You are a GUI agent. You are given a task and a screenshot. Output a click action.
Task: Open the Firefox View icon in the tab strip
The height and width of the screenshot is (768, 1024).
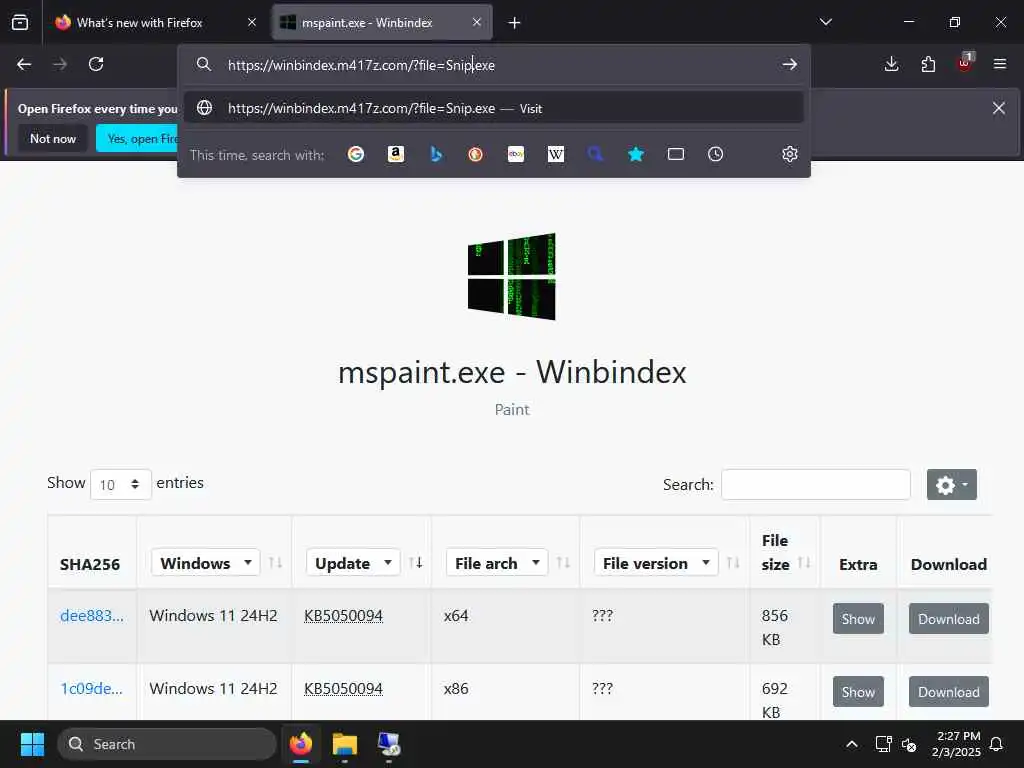(20, 22)
